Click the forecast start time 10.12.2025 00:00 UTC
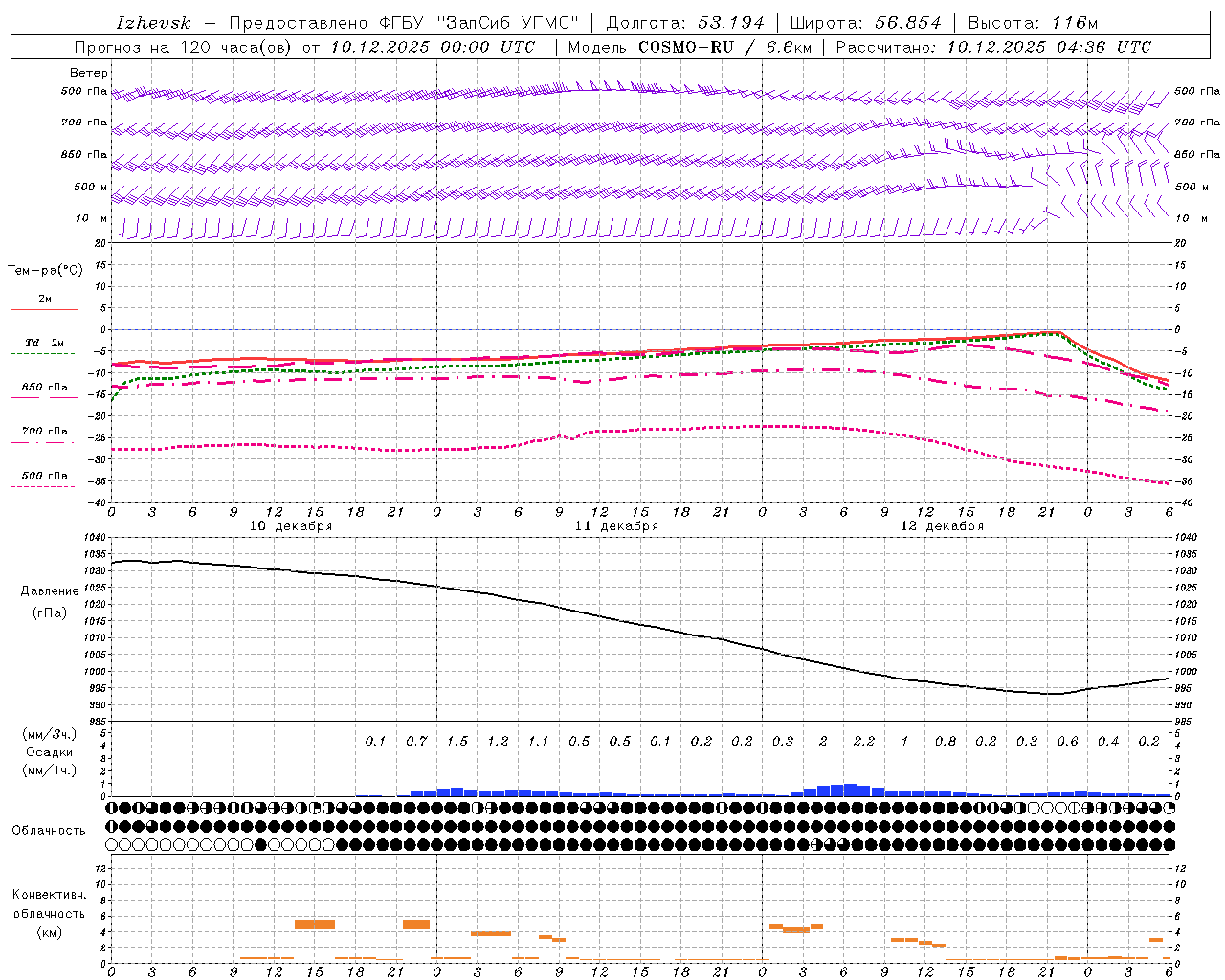 (433, 47)
